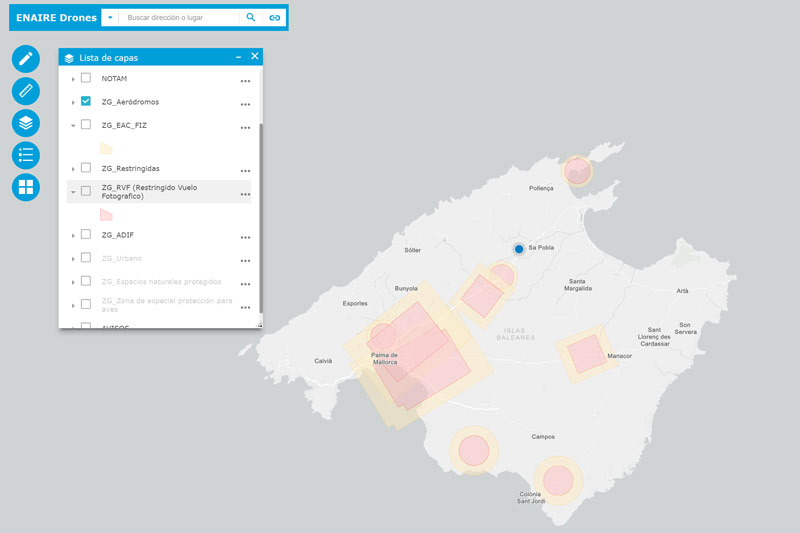Collapse the ZG_EAC_FIZ layer legend
This screenshot has width=800, height=533.
73,126
